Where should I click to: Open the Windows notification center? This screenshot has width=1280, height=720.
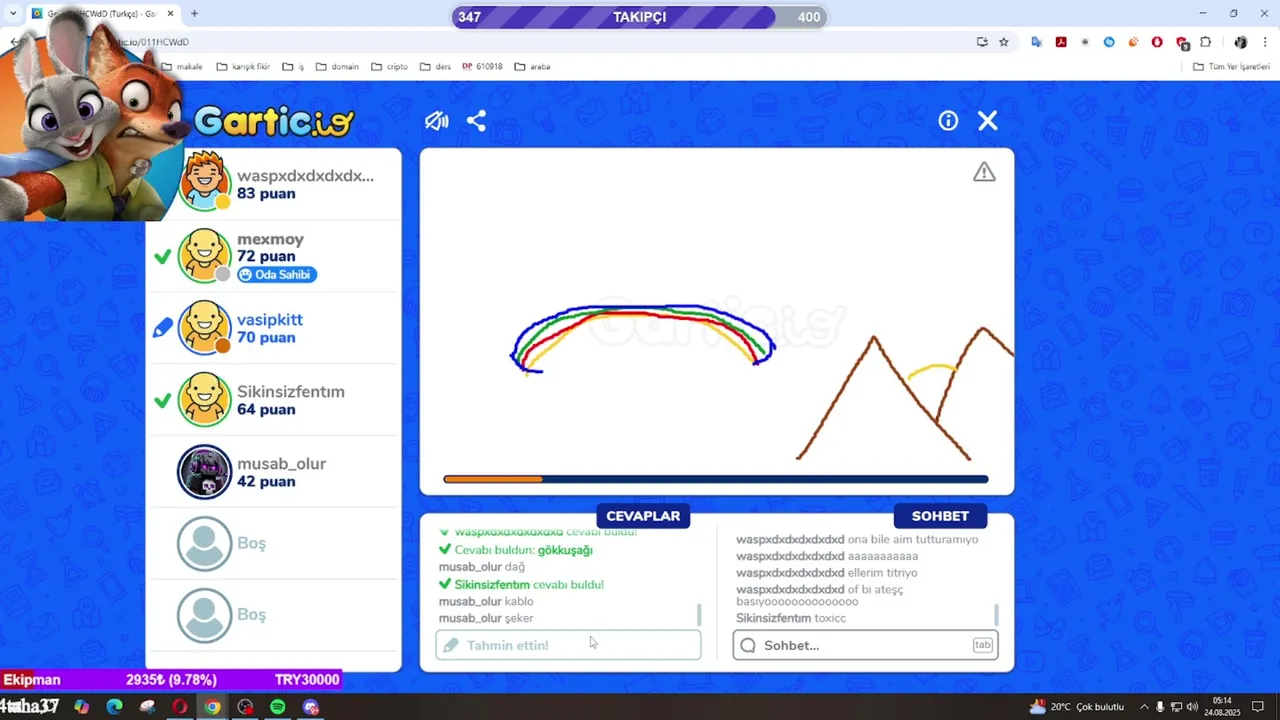(x=1258, y=707)
